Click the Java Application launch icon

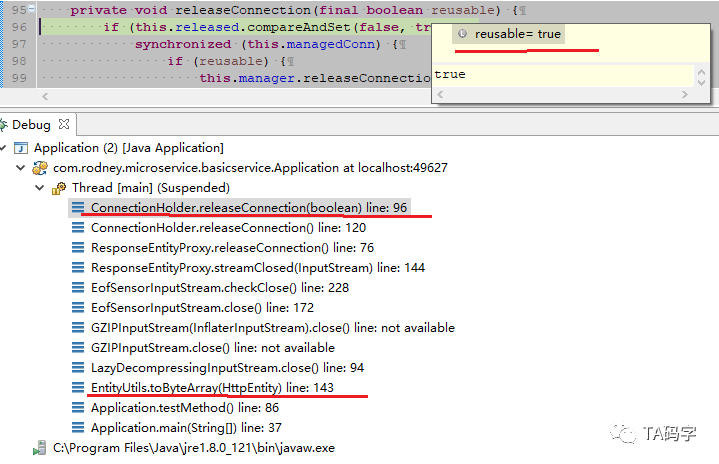21,148
